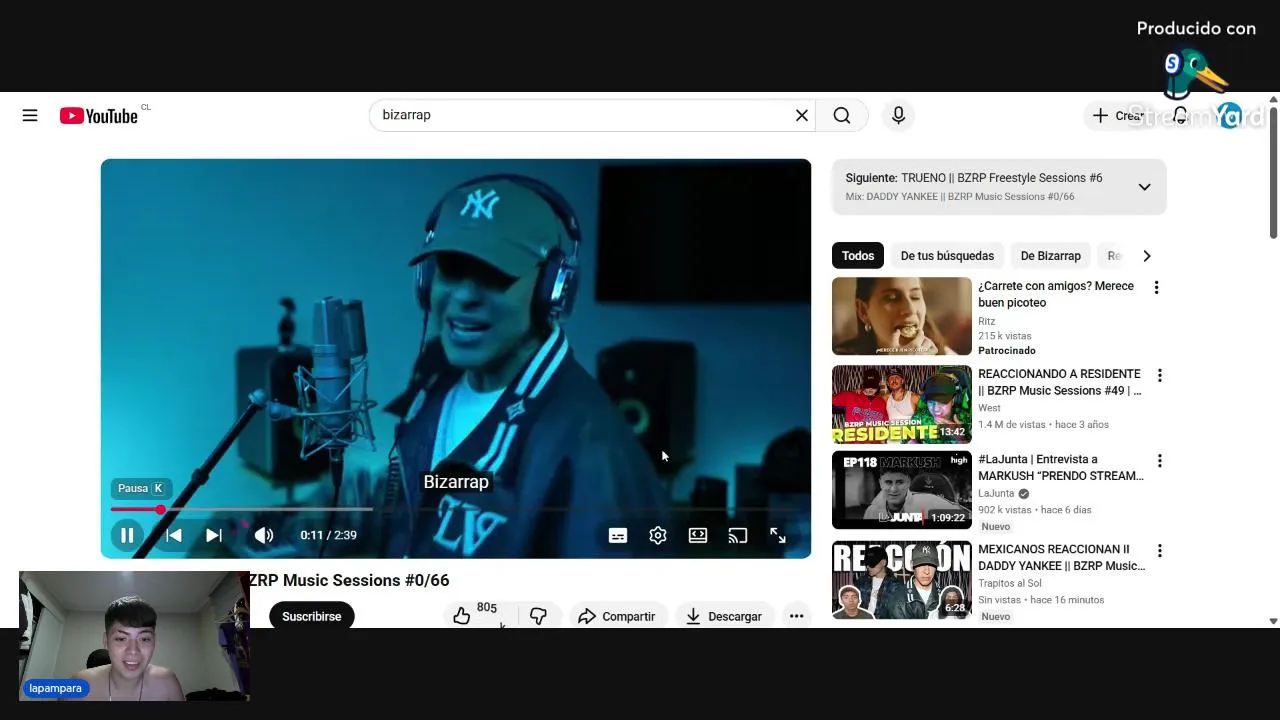The height and width of the screenshot is (720, 1280).
Task: Skip to next video in player
Action: click(x=213, y=535)
